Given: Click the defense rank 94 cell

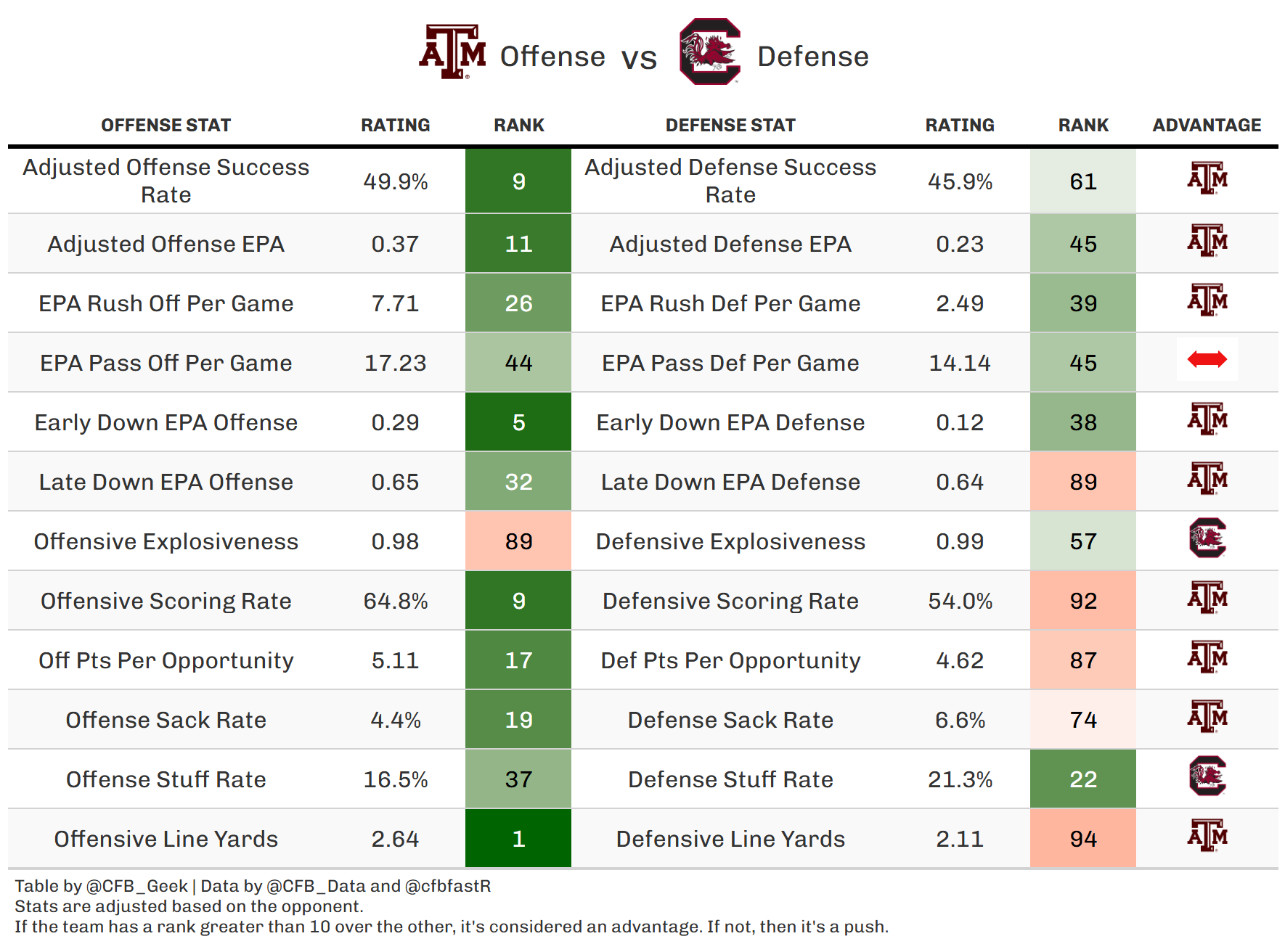Looking at the screenshot, I should [x=1082, y=839].
